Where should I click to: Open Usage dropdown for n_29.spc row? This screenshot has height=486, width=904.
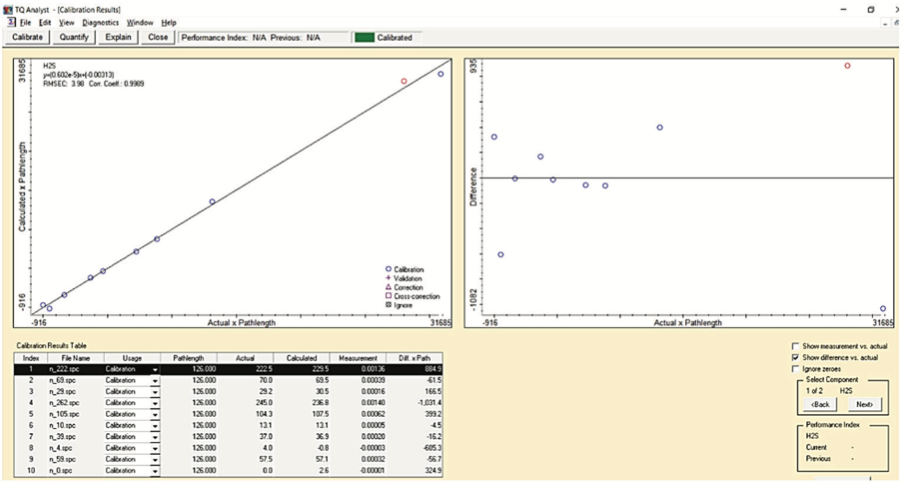155,392
